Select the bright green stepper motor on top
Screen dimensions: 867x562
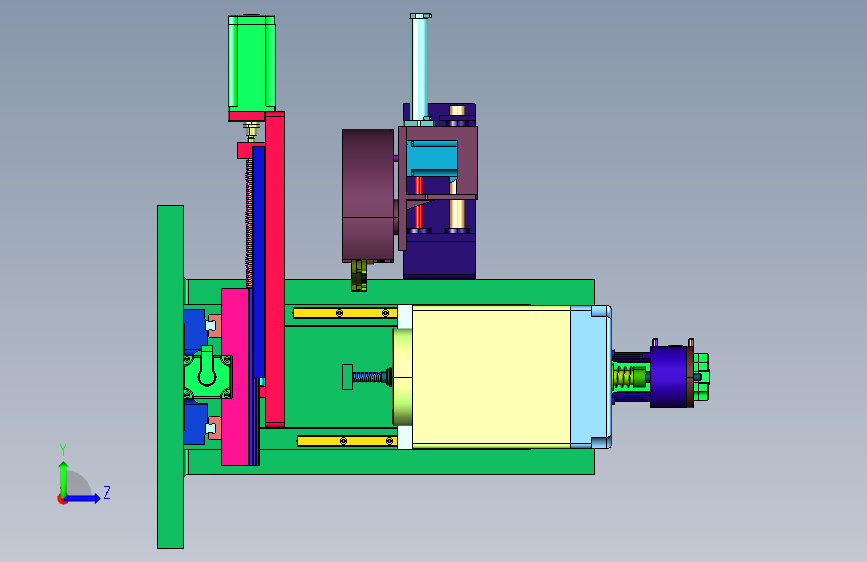(252, 62)
